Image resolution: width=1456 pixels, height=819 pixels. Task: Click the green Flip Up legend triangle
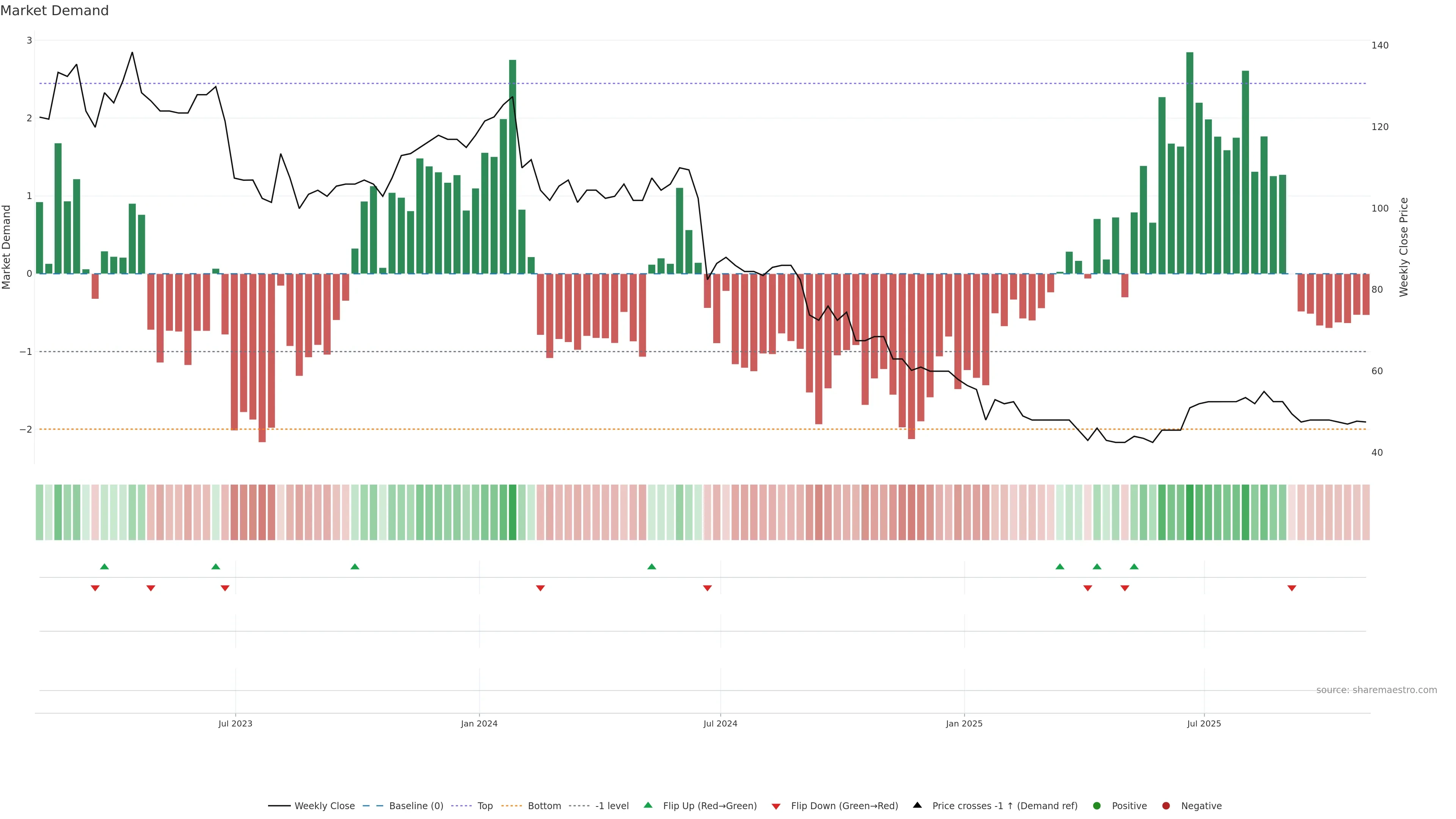tap(648, 805)
